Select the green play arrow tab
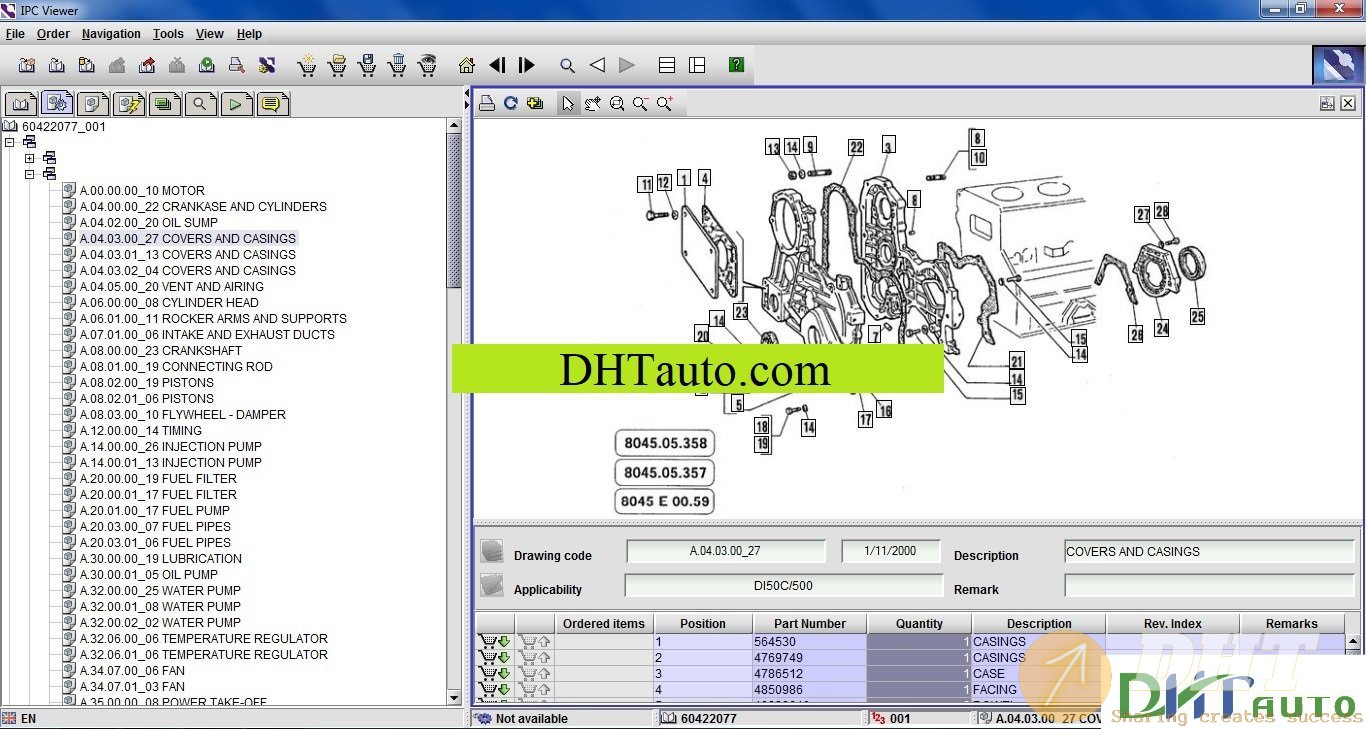 [237, 103]
